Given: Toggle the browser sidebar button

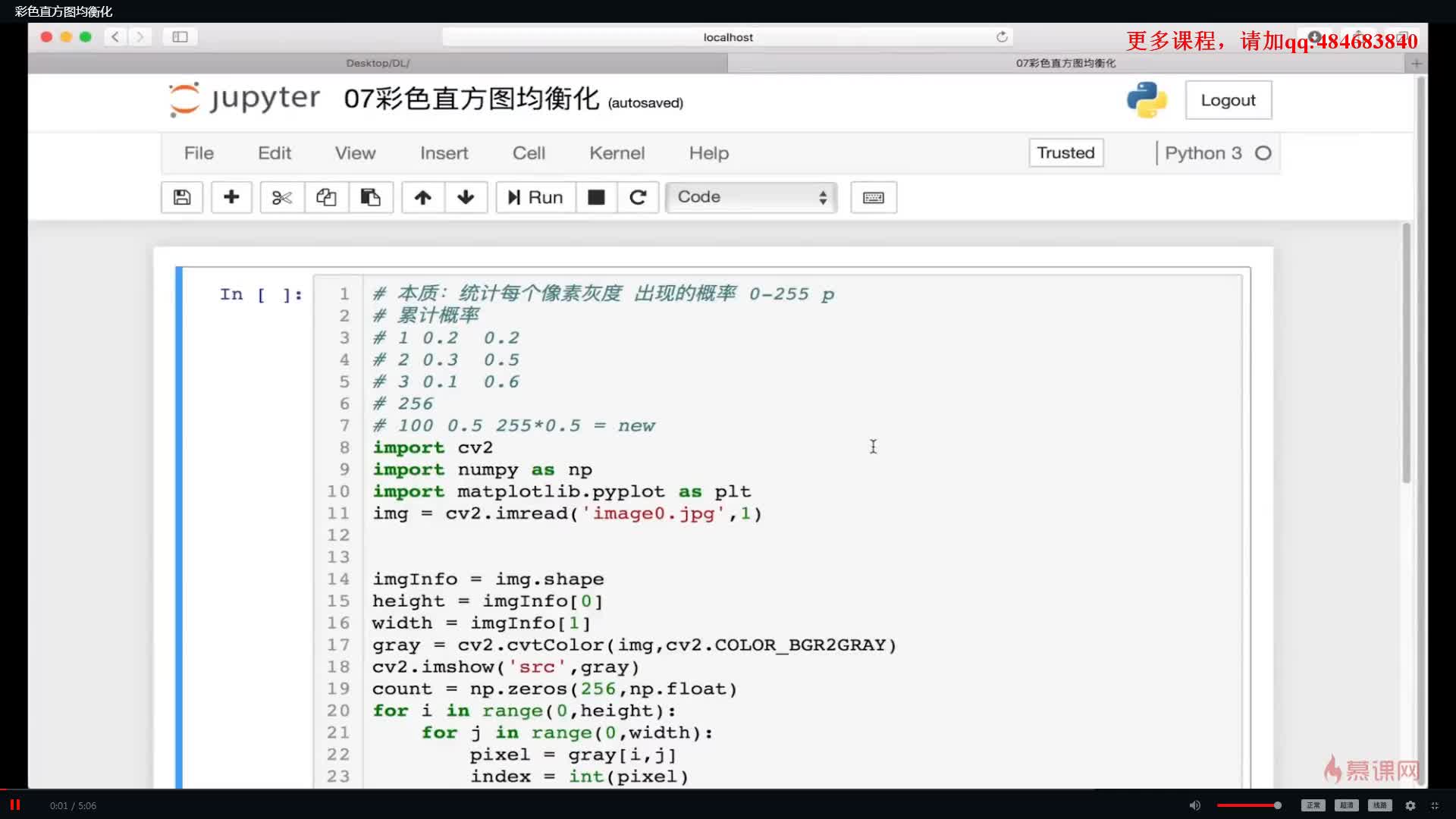Looking at the screenshot, I should (x=180, y=36).
